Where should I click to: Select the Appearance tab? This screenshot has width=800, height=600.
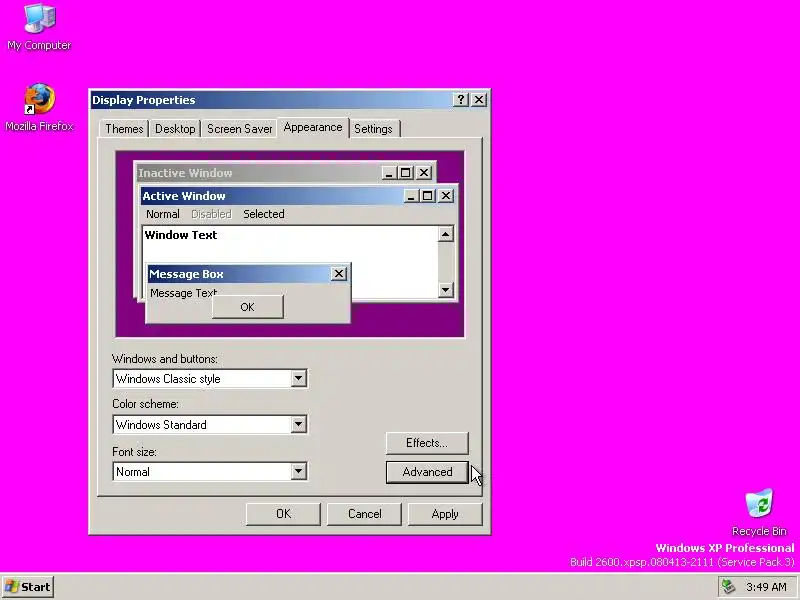pyautogui.click(x=313, y=127)
